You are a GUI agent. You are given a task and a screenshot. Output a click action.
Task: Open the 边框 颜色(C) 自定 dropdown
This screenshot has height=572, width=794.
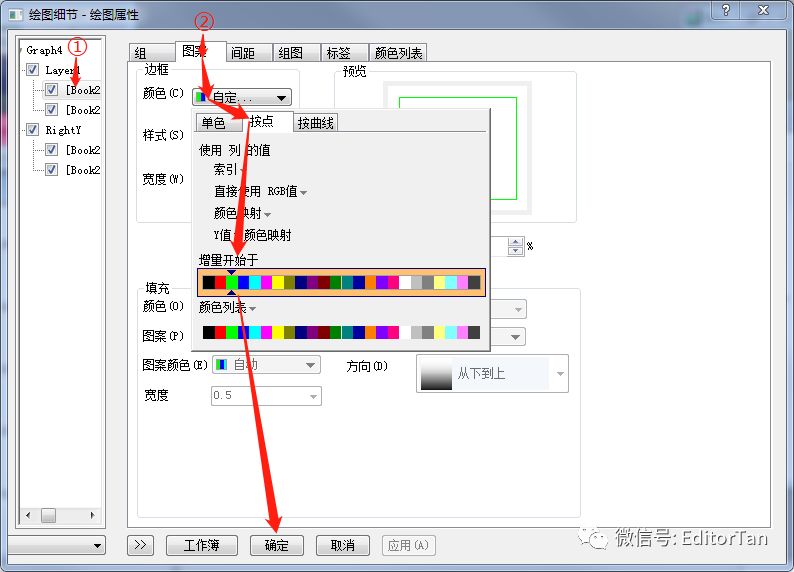(x=242, y=97)
